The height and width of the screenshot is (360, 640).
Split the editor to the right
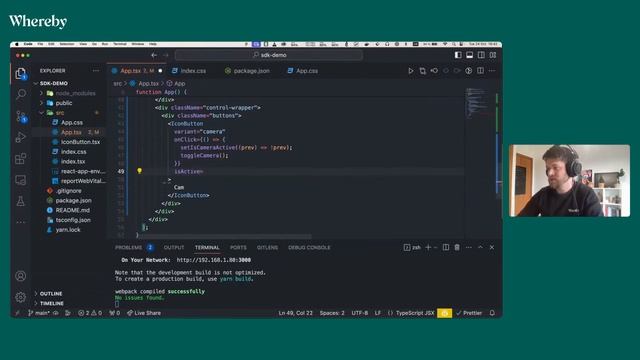[x=480, y=71]
